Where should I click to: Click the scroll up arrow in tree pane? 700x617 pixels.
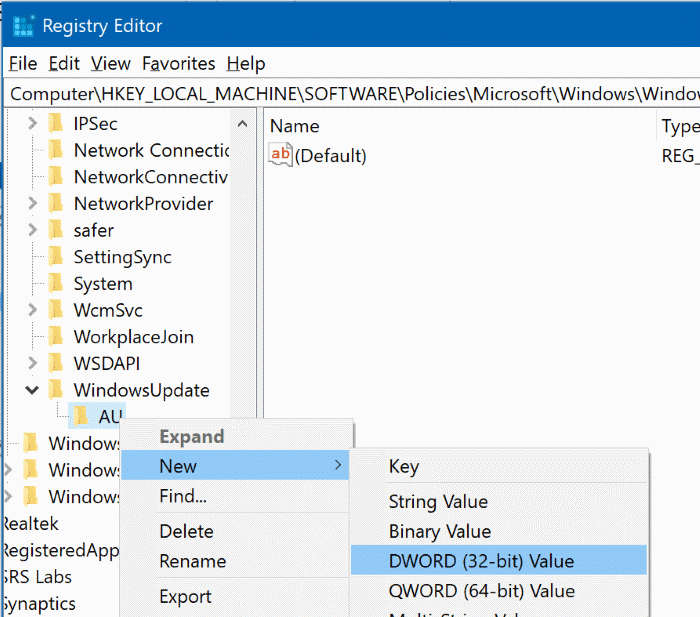242,124
